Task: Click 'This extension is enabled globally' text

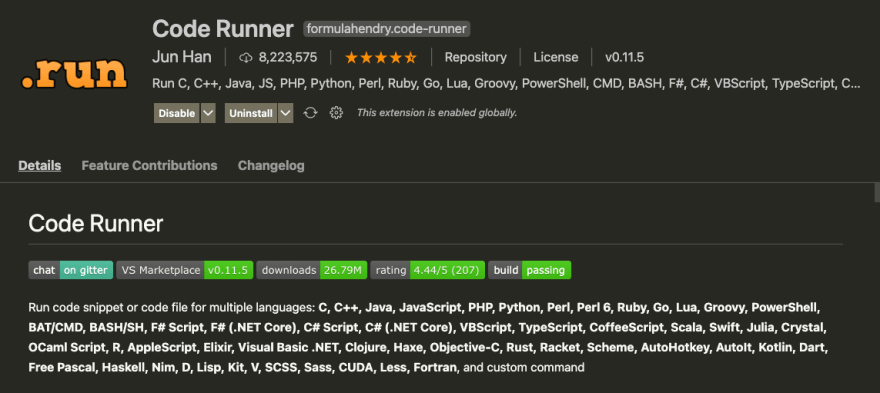Action: (x=437, y=113)
